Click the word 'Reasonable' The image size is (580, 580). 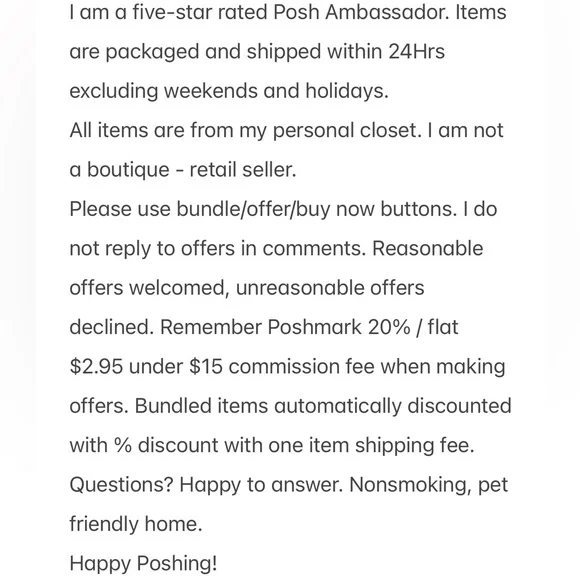pos(428,248)
